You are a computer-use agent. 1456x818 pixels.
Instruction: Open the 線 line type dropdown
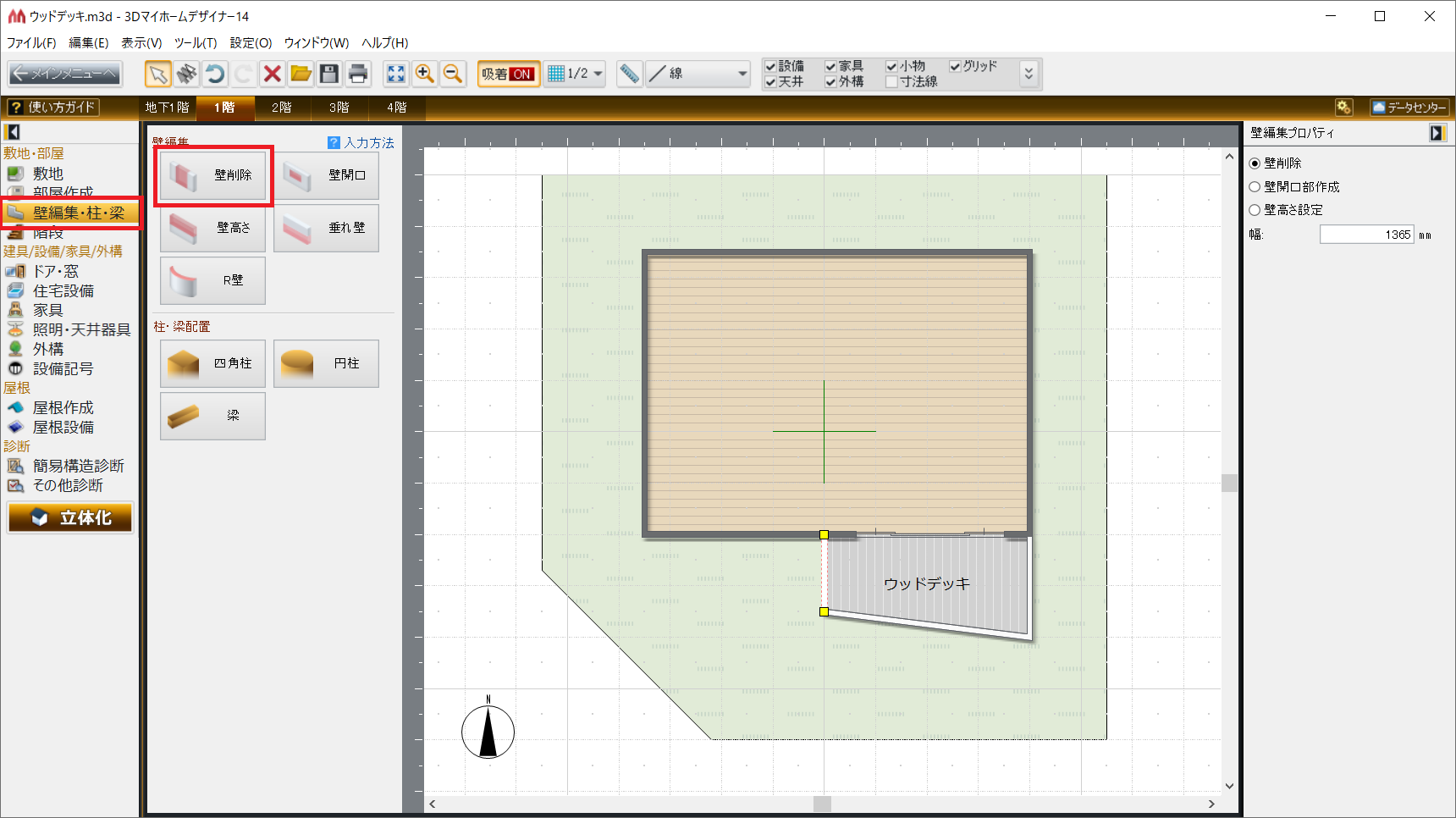pyautogui.click(x=698, y=74)
